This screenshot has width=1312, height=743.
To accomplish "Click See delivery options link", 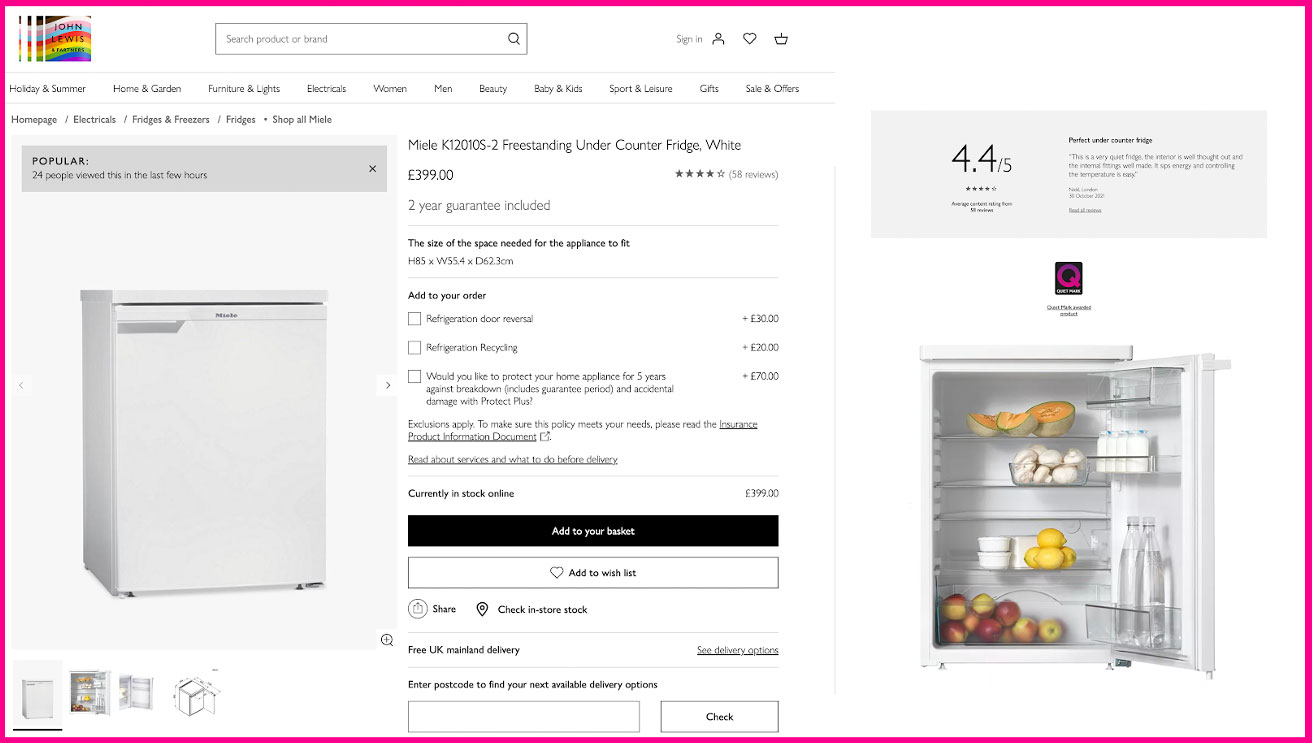I will click(738, 650).
